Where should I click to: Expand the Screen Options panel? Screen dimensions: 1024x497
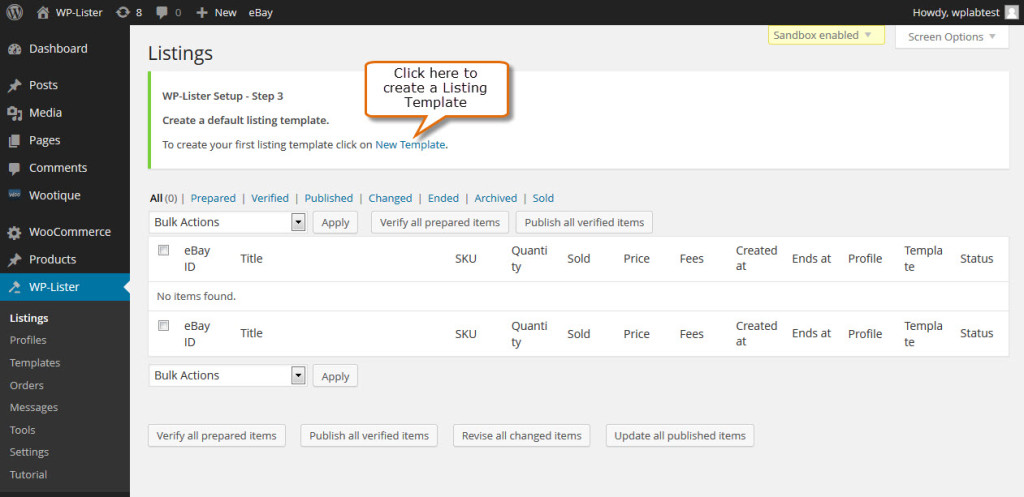[952, 37]
